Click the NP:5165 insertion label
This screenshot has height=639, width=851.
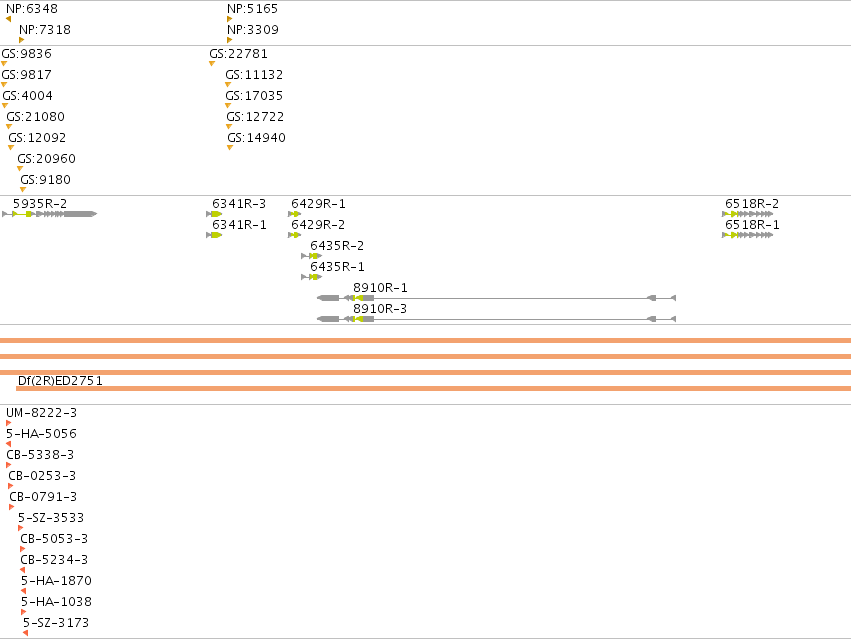252,9
